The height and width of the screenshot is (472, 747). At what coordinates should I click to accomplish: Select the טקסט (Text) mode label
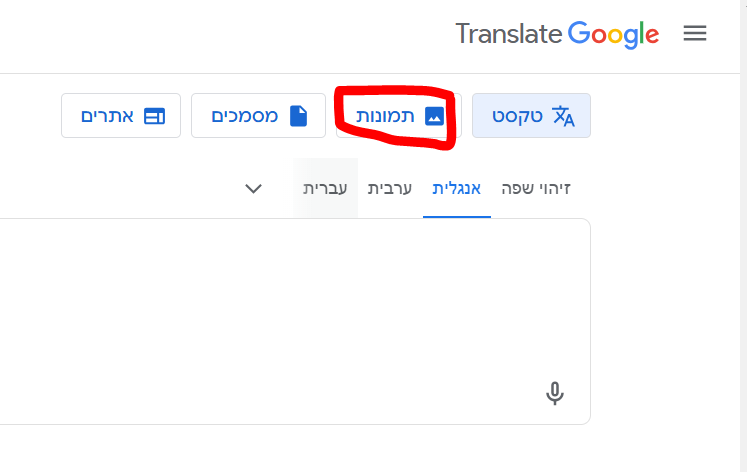(517, 116)
